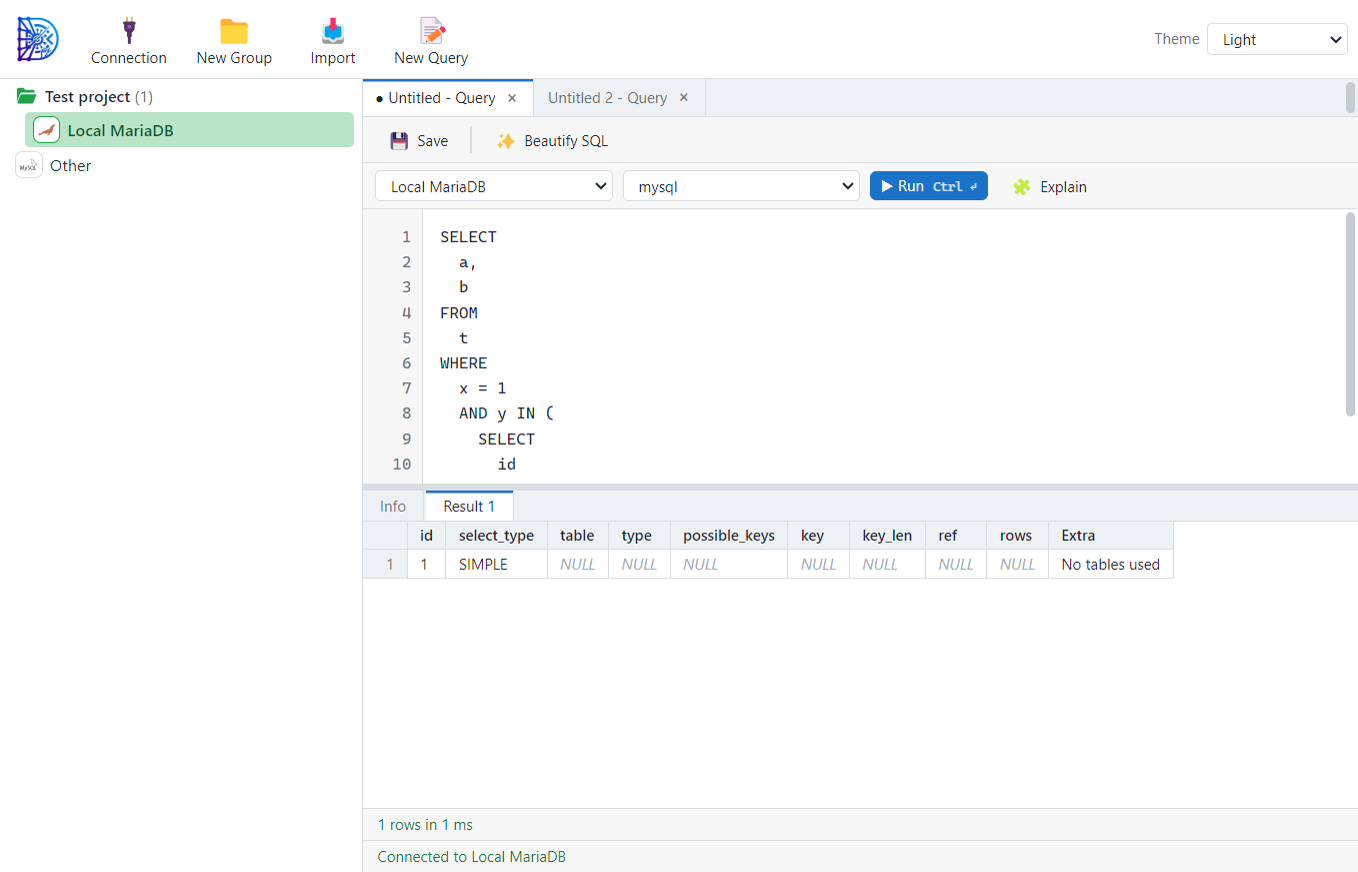This screenshot has width=1358, height=872.
Task: Close the Untitled - Query tab
Action: pos(512,98)
